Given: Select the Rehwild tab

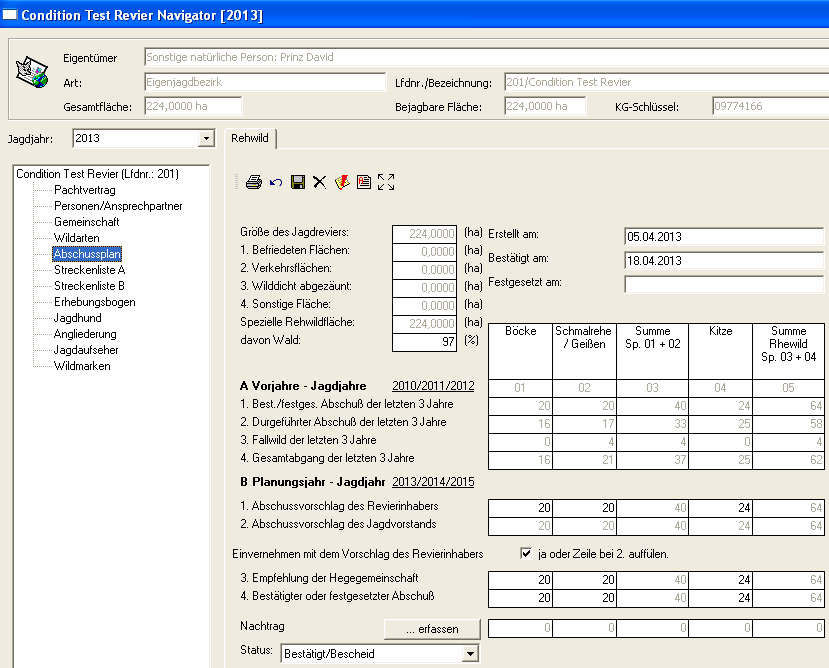Looking at the screenshot, I should click(x=249, y=138).
